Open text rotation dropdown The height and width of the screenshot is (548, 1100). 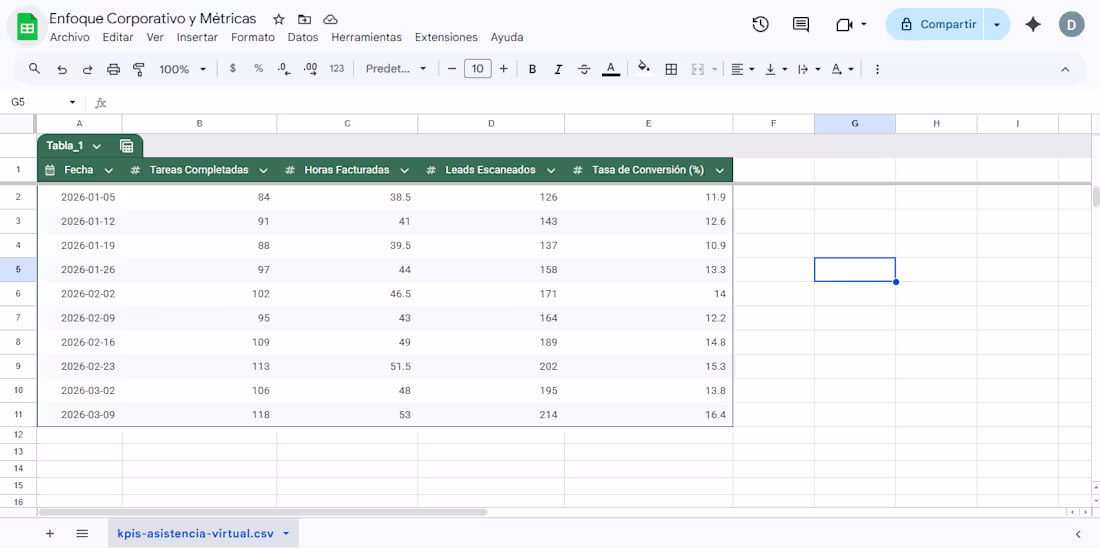click(x=842, y=69)
